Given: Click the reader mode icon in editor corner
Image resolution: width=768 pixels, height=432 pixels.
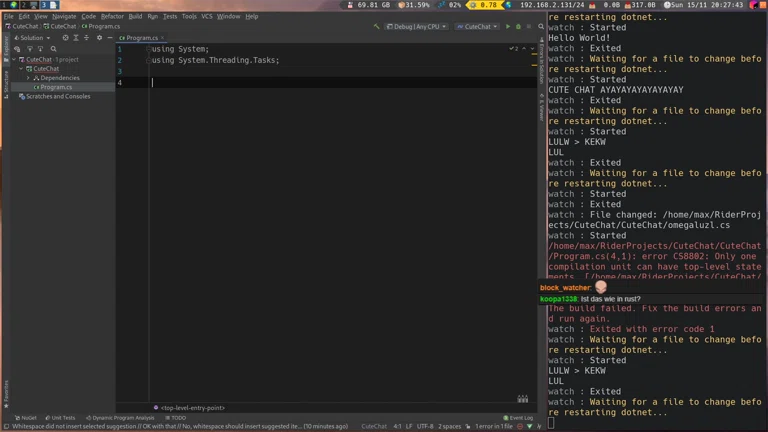Looking at the screenshot, I should (523, 399).
